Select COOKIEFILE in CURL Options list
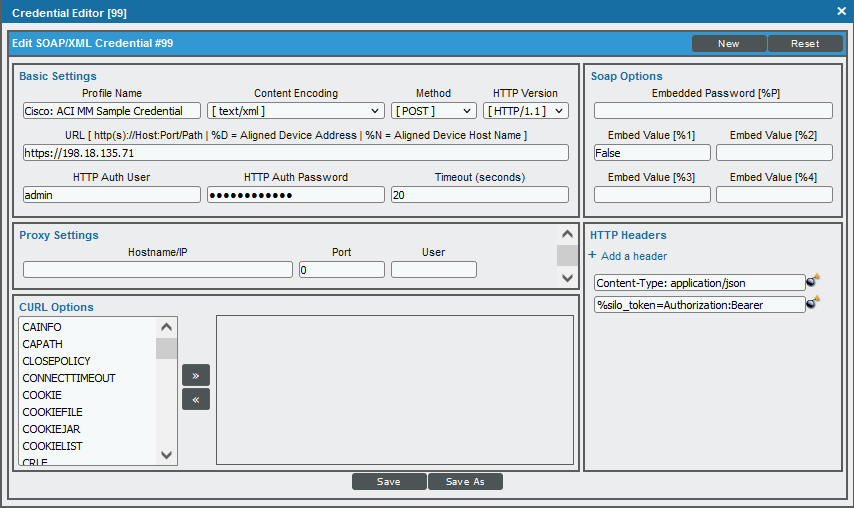854x508 pixels. pyautogui.click(x=87, y=412)
